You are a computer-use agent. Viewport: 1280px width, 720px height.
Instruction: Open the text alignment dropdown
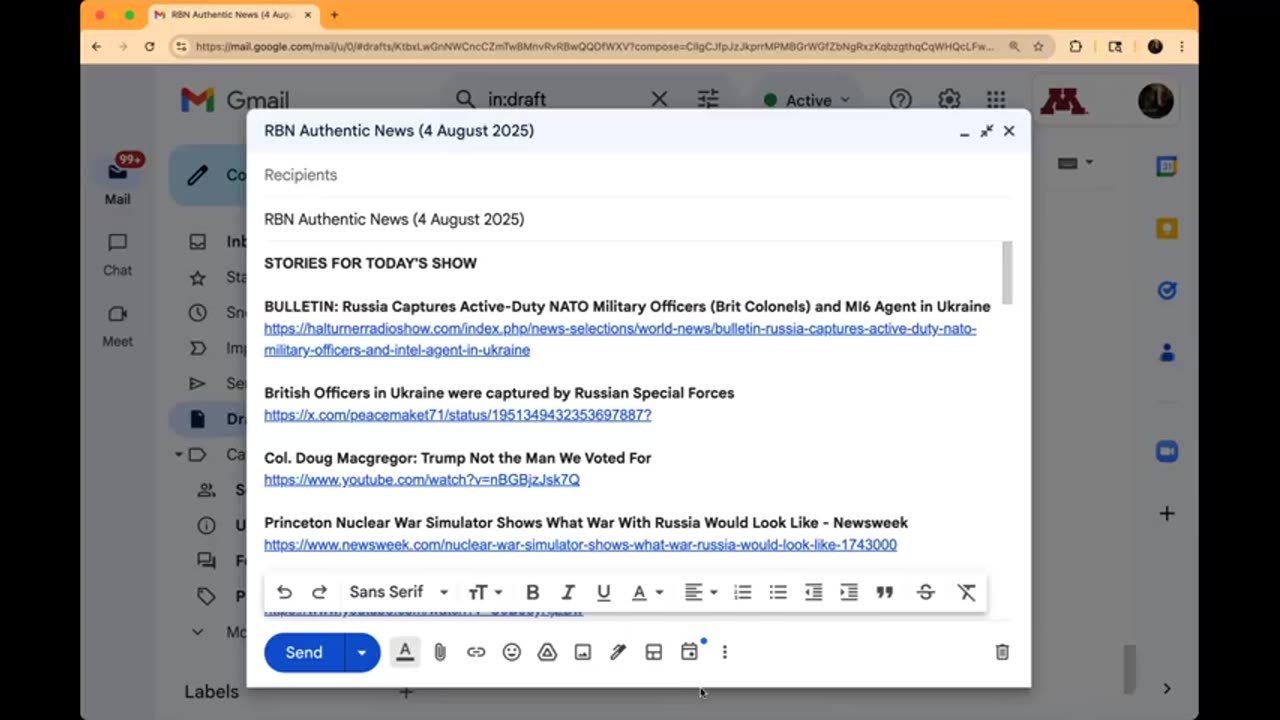pos(700,592)
